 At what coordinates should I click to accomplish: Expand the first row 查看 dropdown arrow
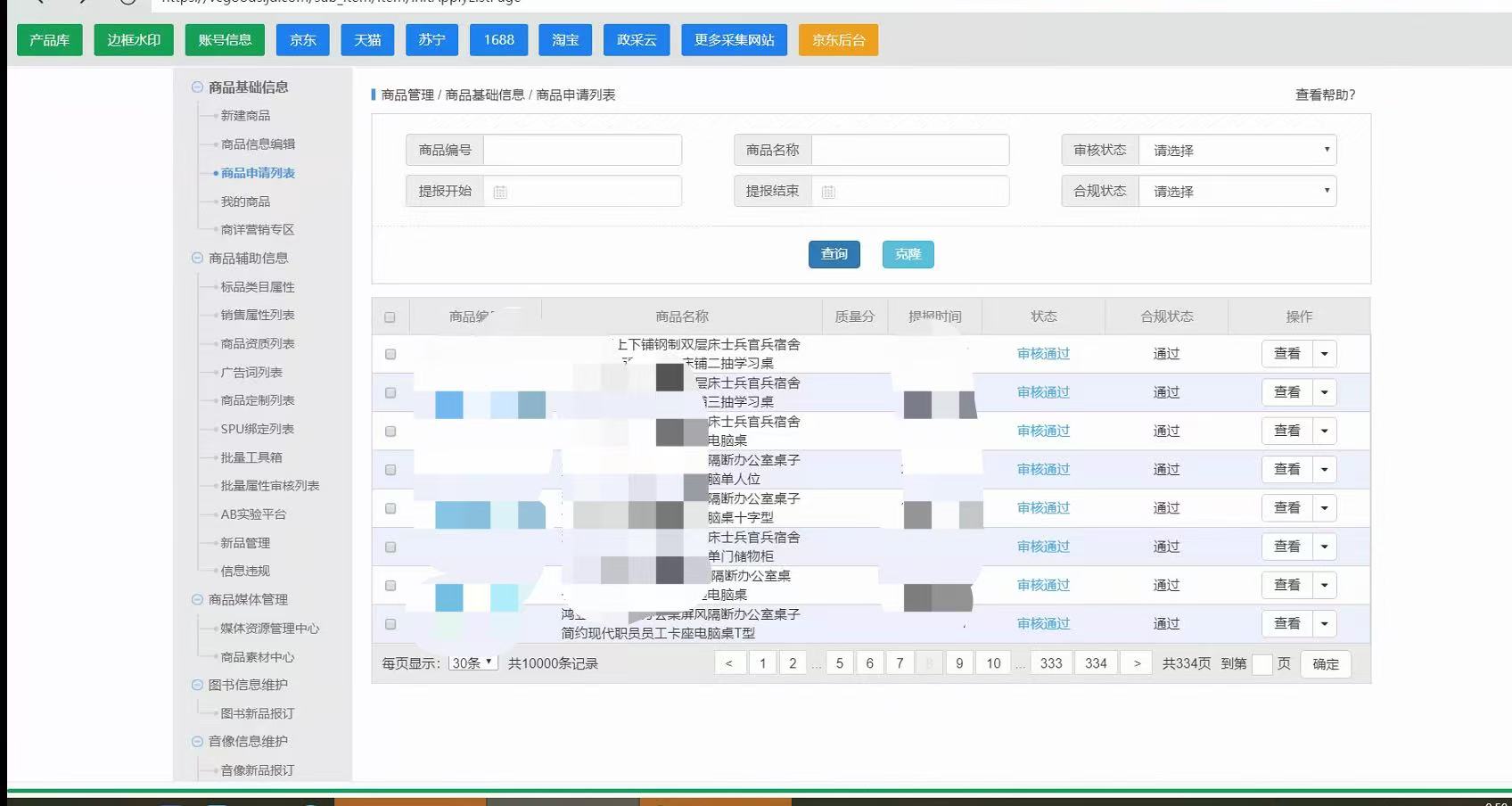click(1324, 354)
